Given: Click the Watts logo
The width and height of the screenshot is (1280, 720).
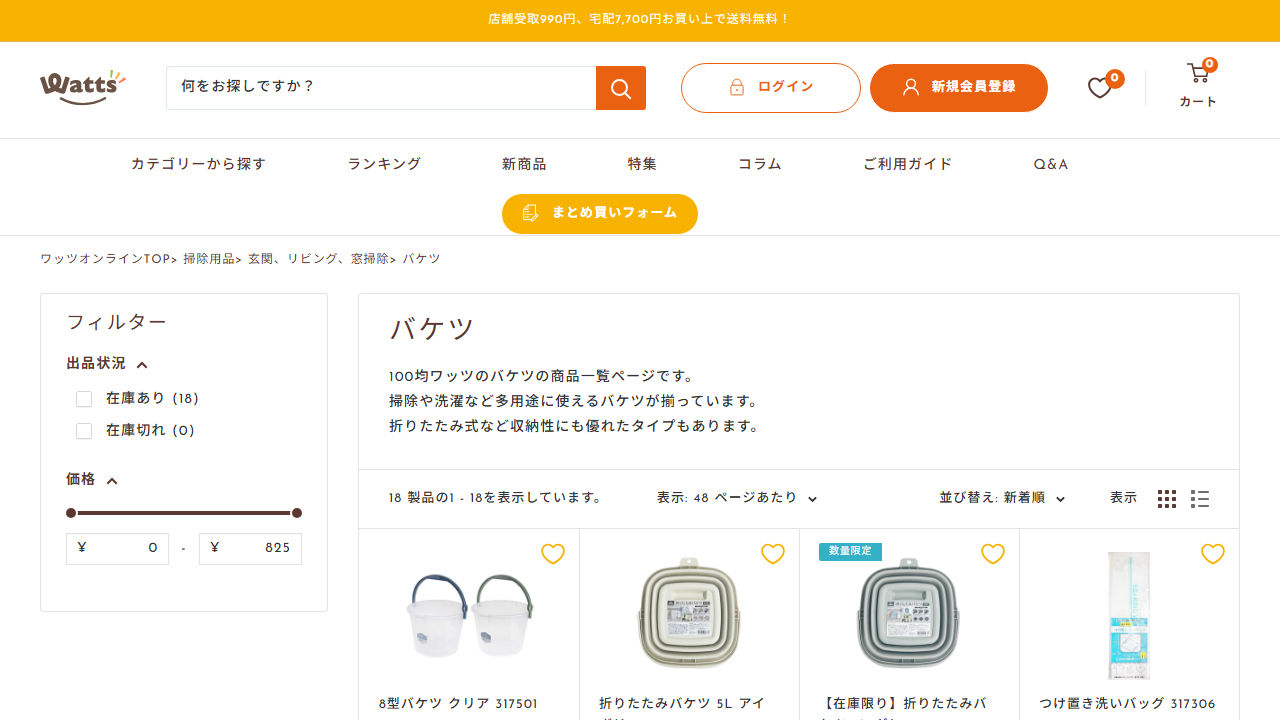Looking at the screenshot, I should click(83, 87).
